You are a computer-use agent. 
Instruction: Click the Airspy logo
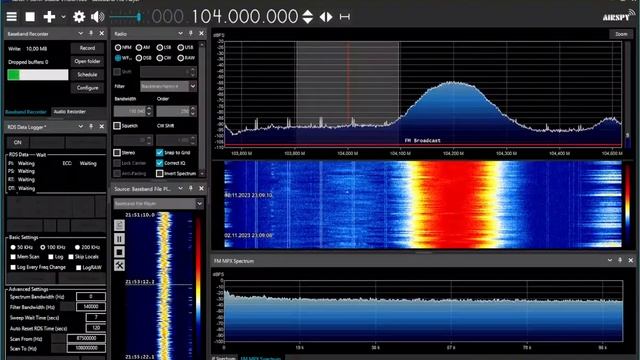tap(618, 16)
